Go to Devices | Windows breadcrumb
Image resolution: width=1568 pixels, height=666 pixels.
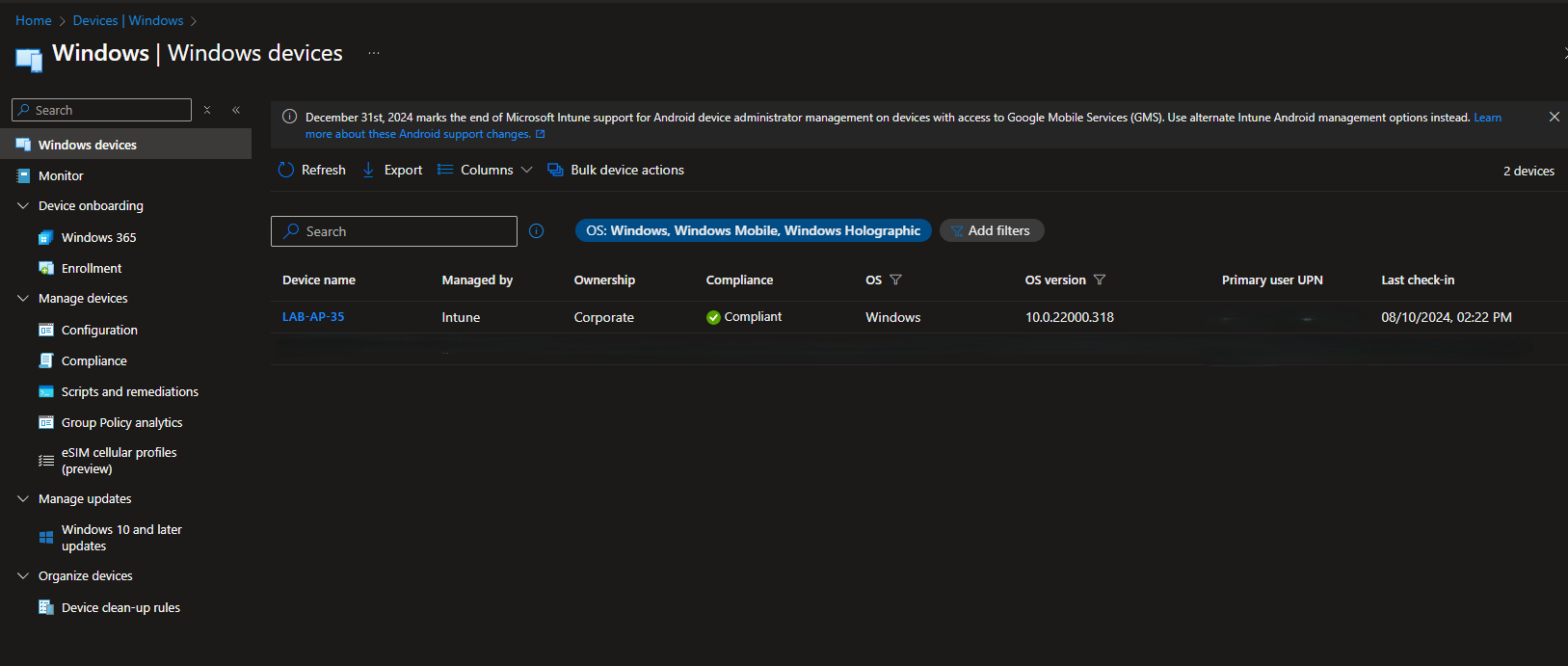point(128,20)
